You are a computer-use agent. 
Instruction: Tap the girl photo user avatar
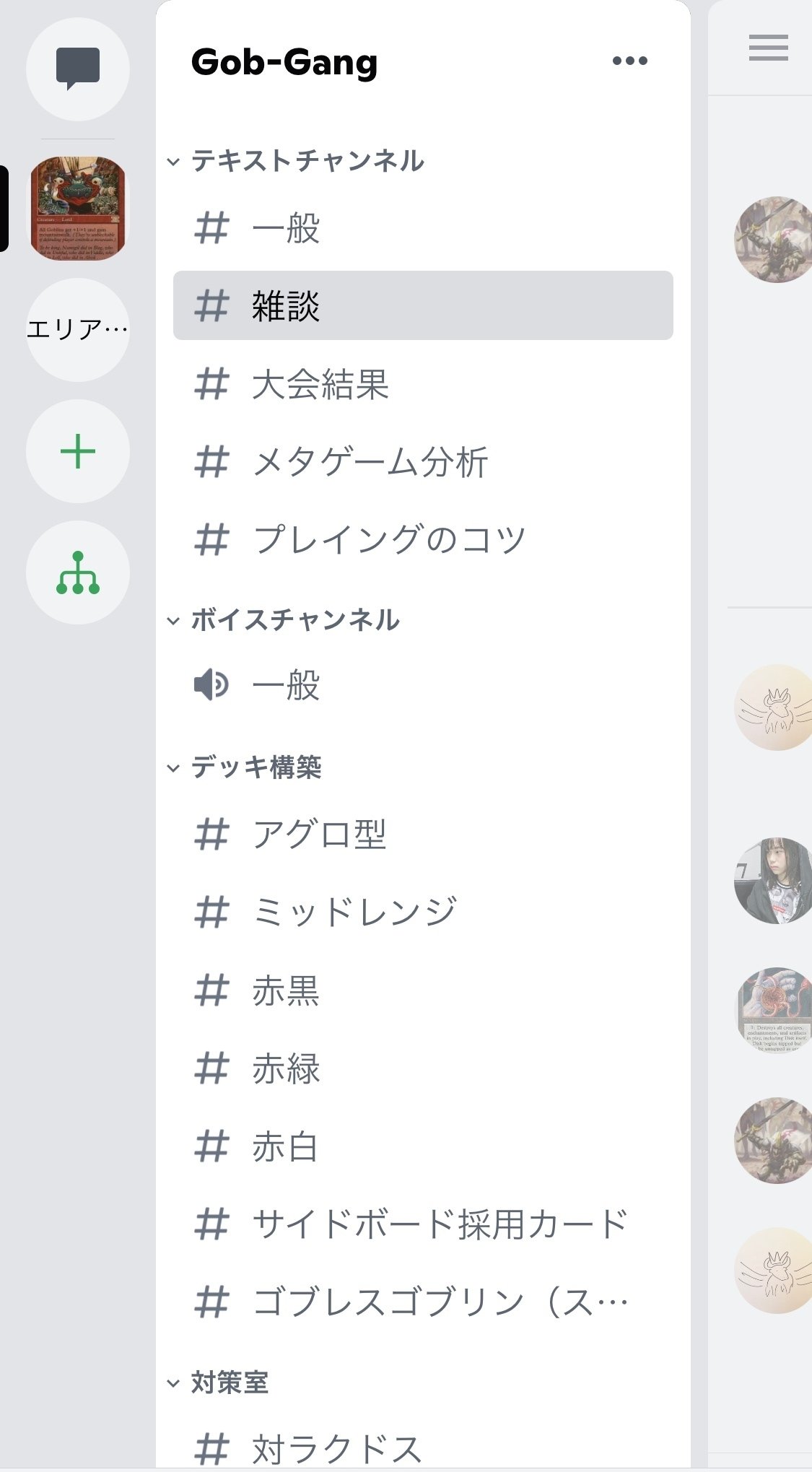(774, 881)
